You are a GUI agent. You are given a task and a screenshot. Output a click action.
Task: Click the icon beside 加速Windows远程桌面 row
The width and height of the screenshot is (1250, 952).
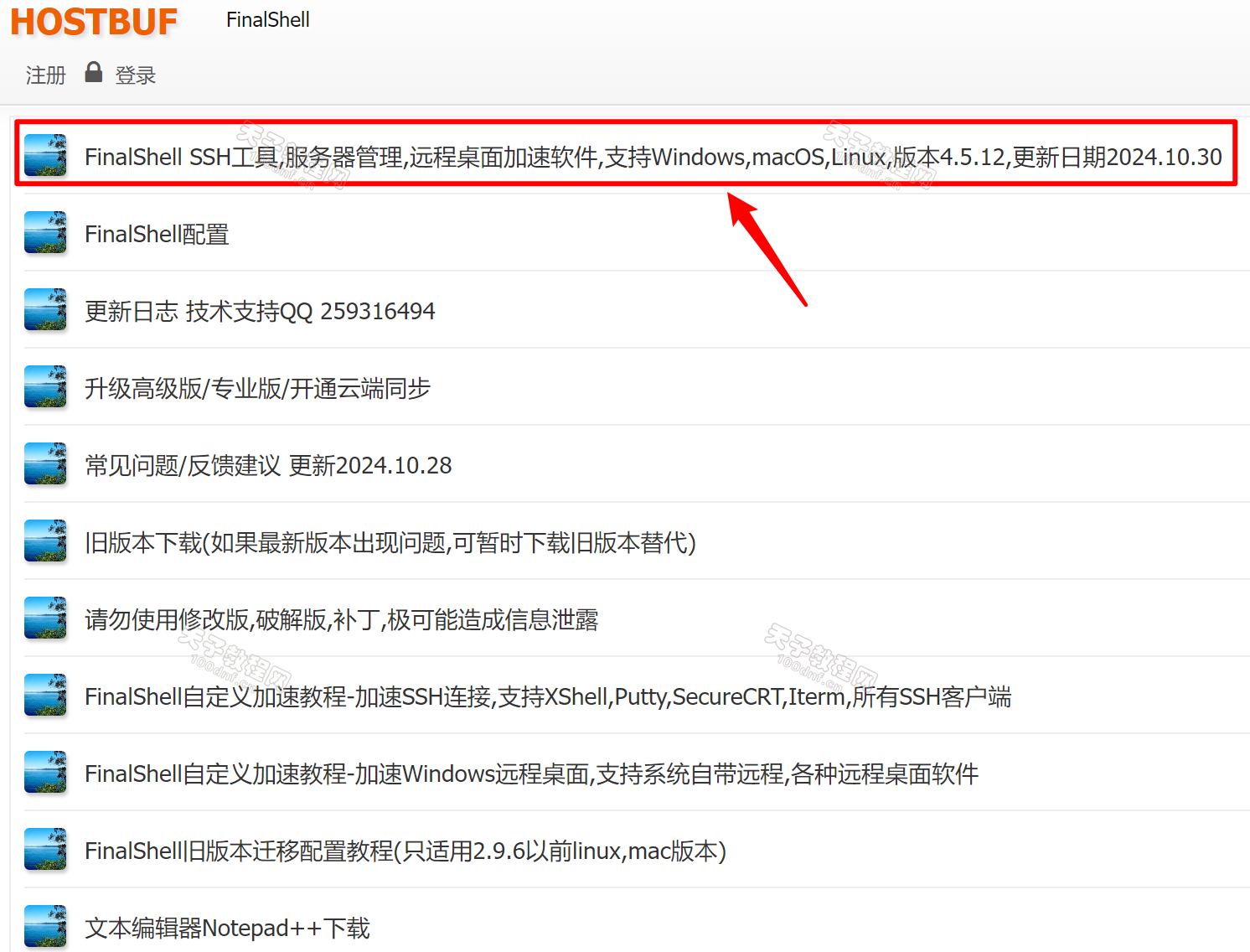pos(45,772)
